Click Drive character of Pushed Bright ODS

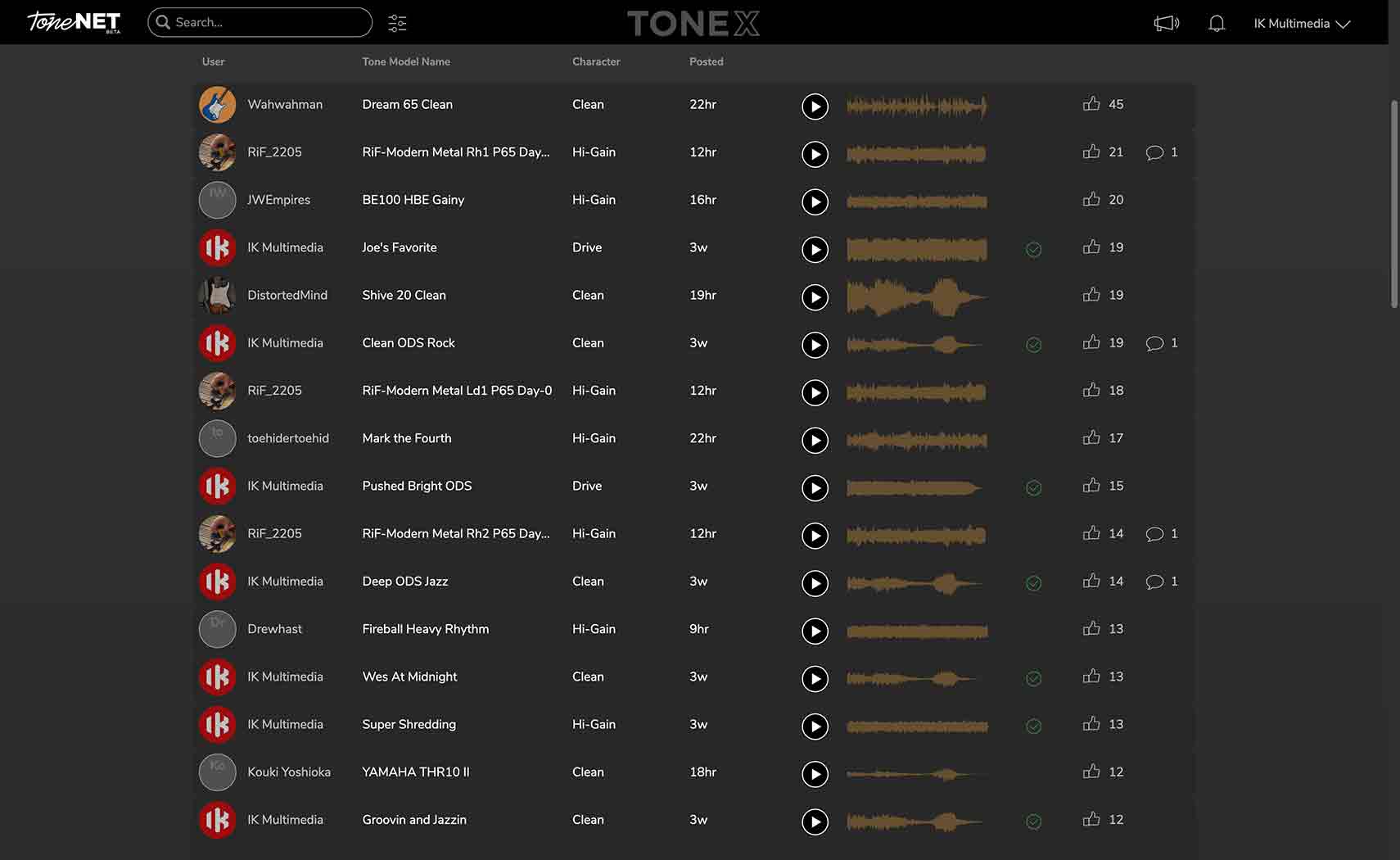pyautogui.click(x=587, y=486)
